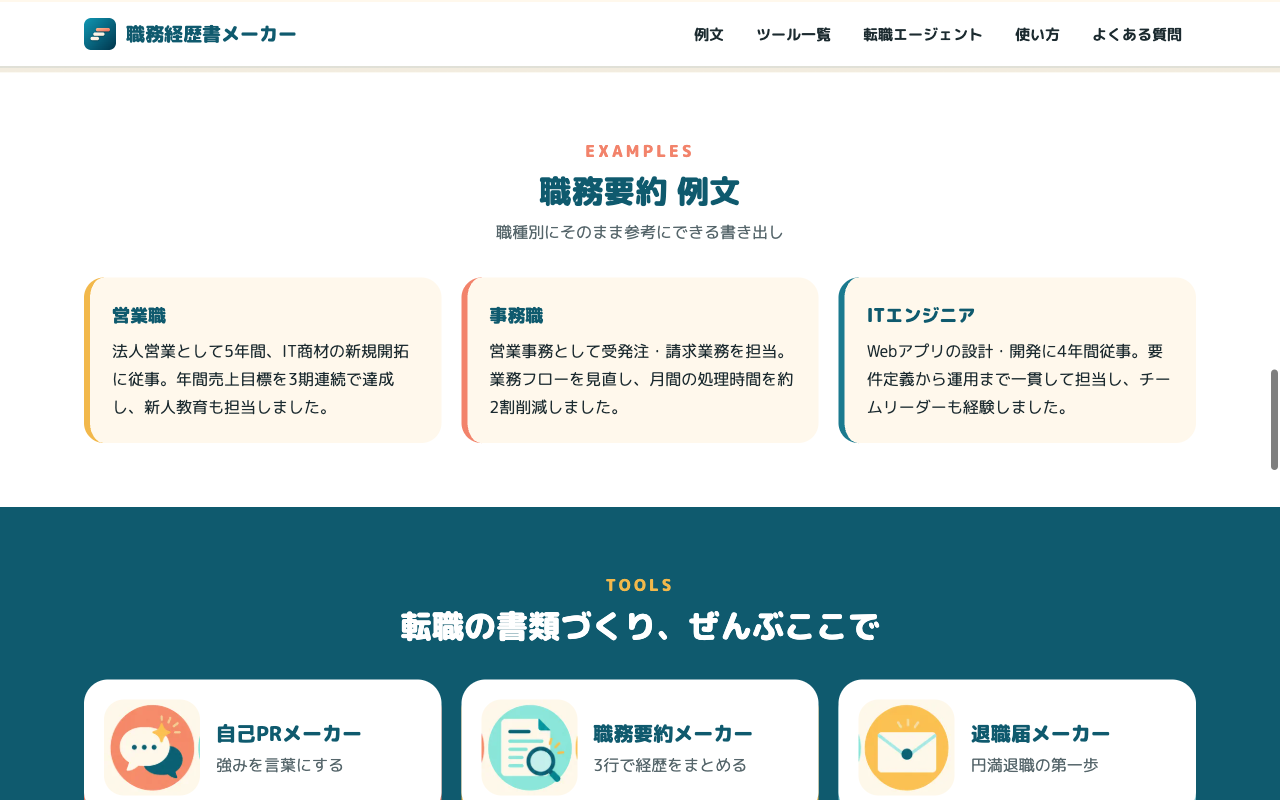Click the 職務要約メーカー document magnifier icon

(529, 747)
